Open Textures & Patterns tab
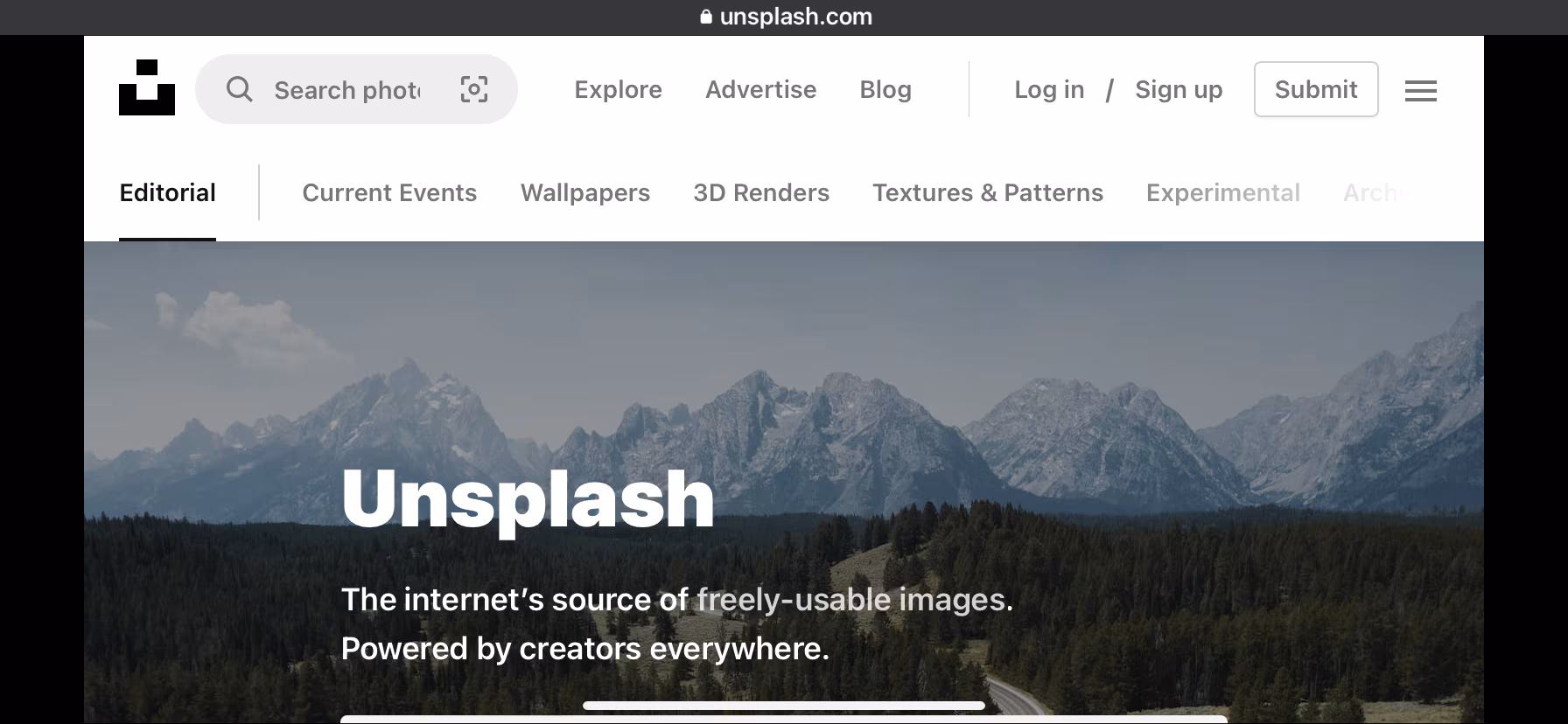 click(x=988, y=192)
